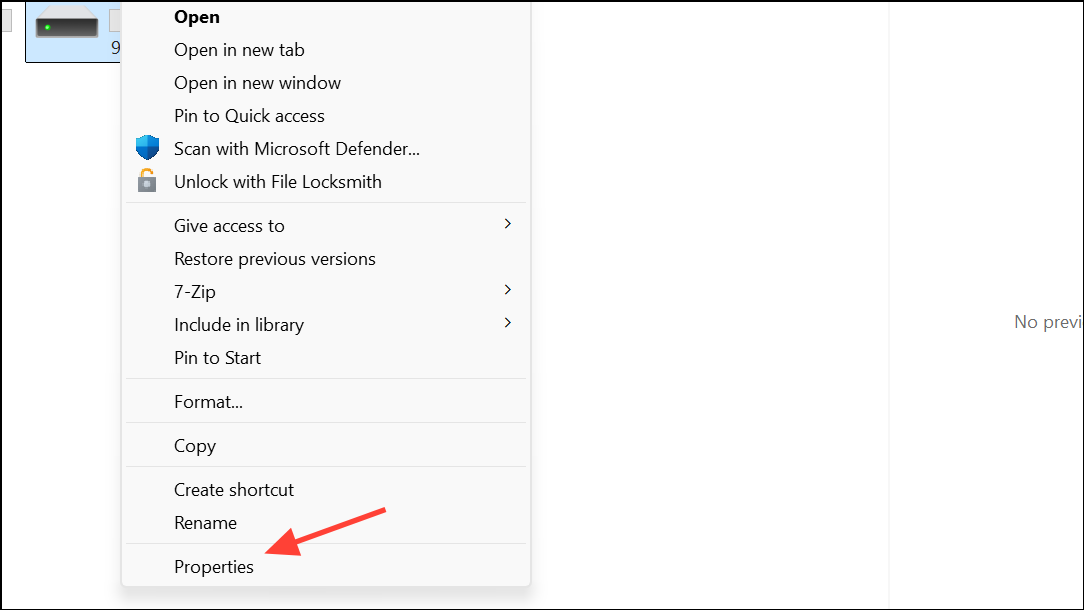Image resolution: width=1084 pixels, height=610 pixels.
Task: Open the Format dialog for the drive
Action: (209, 401)
